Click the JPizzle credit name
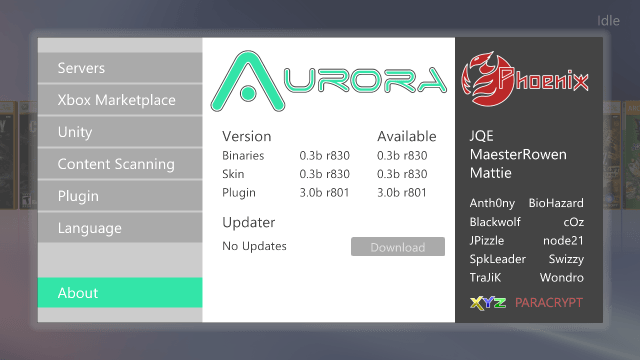The height and width of the screenshot is (360, 640). click(487, 241)
